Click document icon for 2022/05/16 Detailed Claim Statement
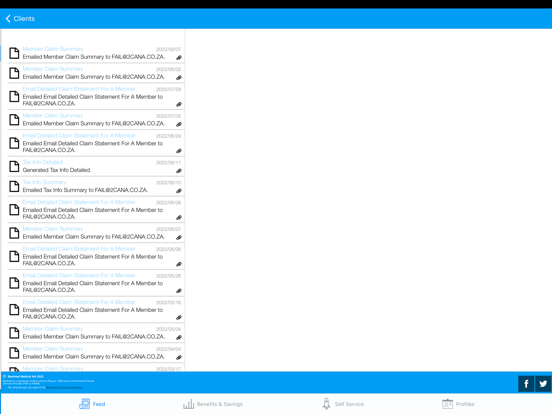The width and height of the screenshot is (552, 414). pos(14,309)
